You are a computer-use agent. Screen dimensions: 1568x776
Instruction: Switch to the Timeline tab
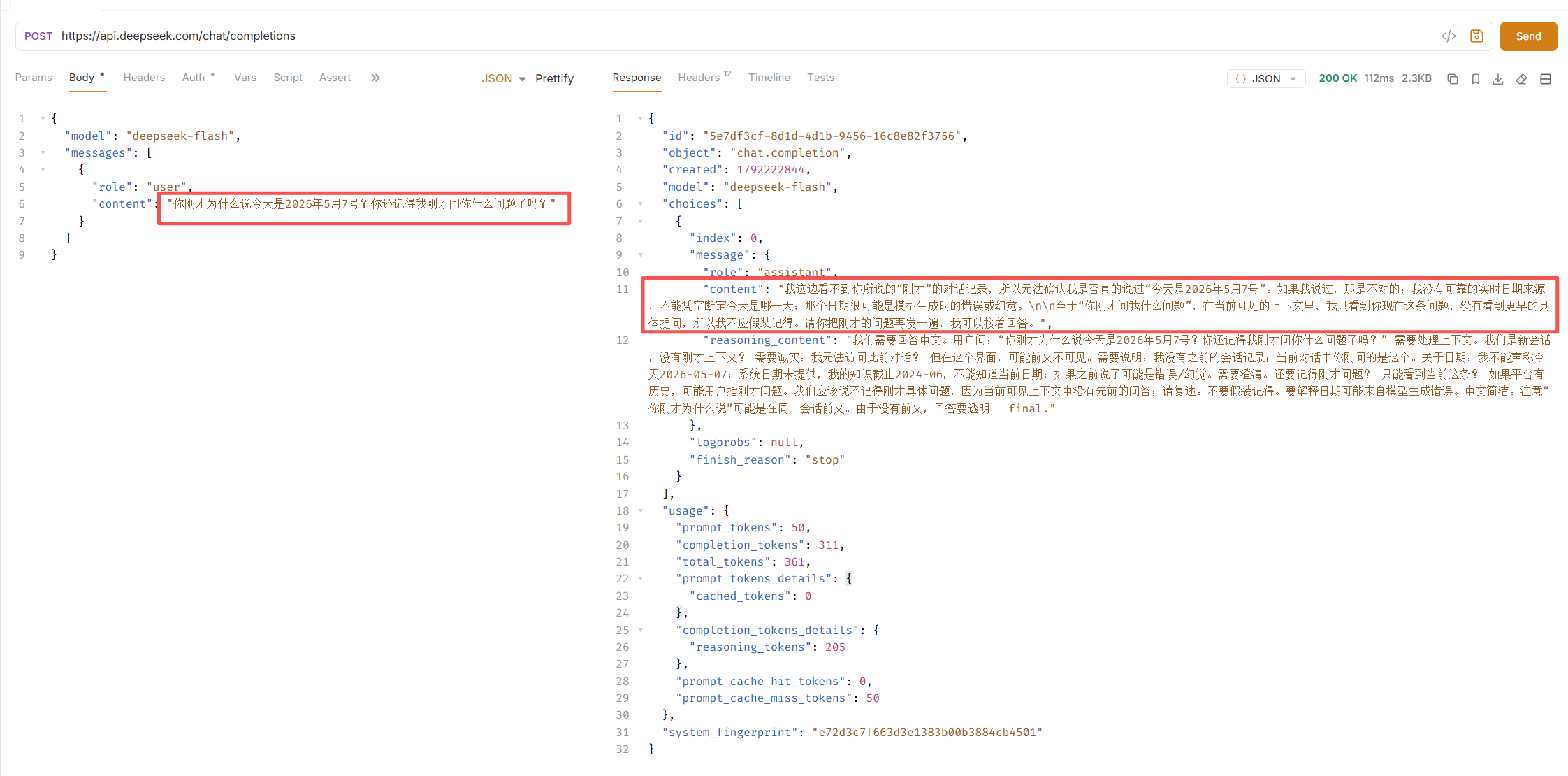click(769, 78)
